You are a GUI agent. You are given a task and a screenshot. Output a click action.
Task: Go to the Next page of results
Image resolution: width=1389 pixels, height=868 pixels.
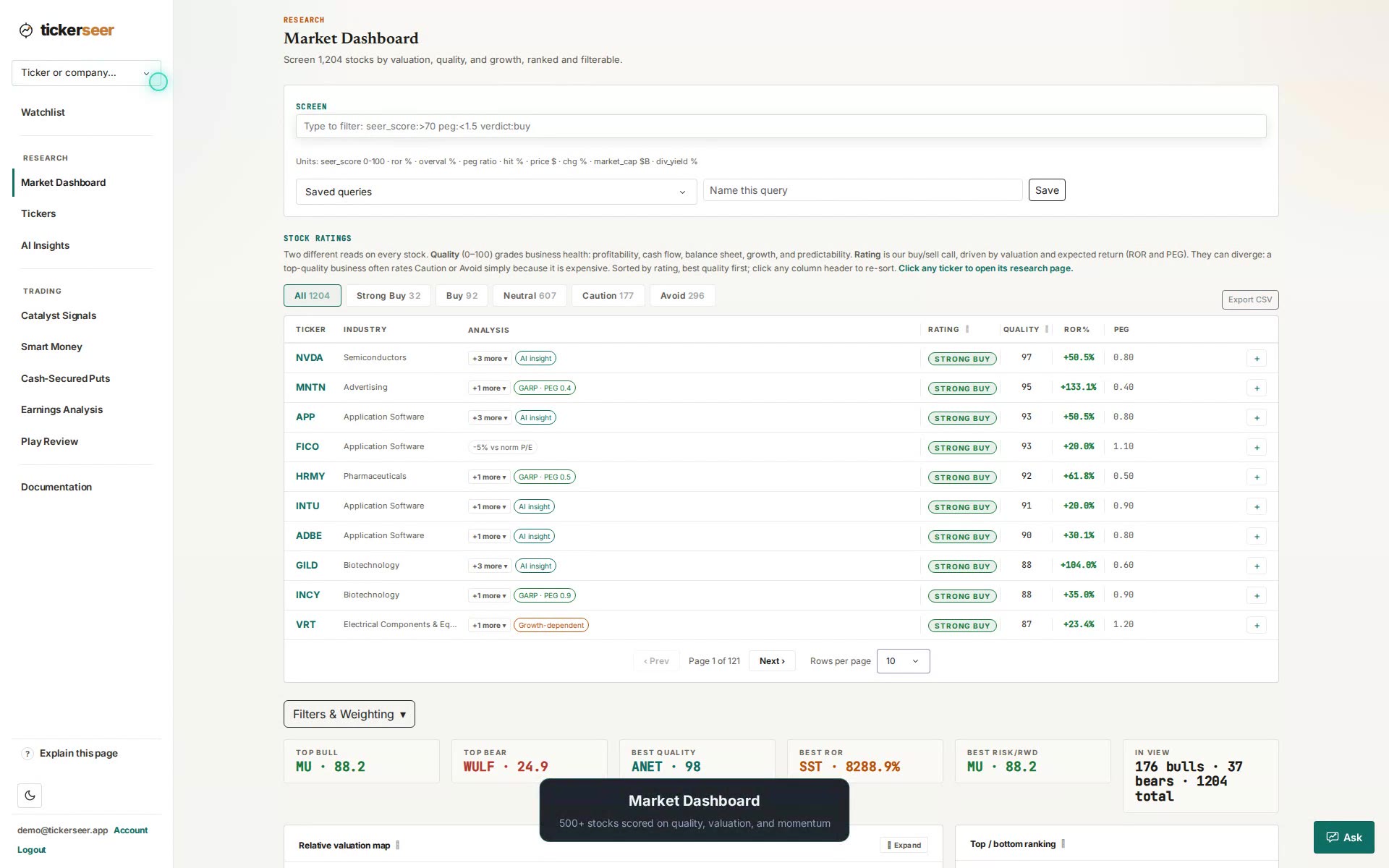772,661
